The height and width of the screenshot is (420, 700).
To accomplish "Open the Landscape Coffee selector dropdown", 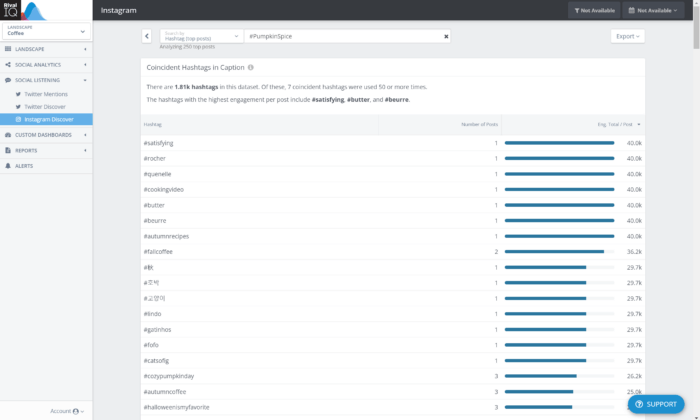I will [46, 30].
